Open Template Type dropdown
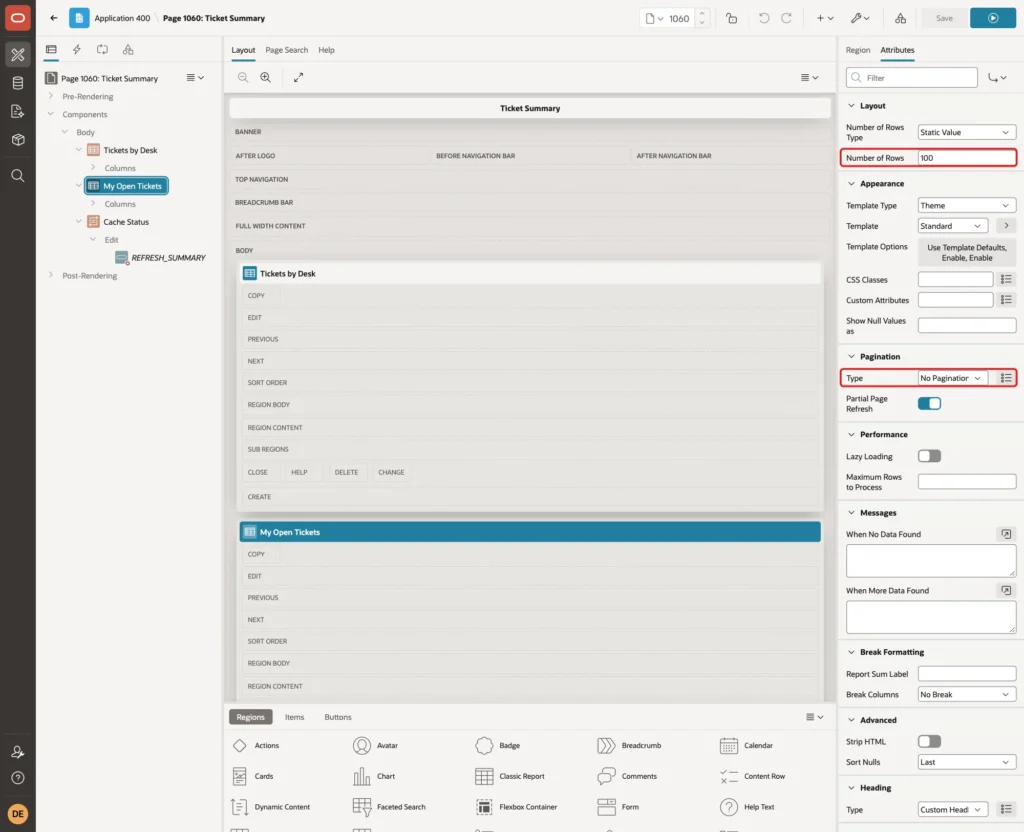 point(967,206)
